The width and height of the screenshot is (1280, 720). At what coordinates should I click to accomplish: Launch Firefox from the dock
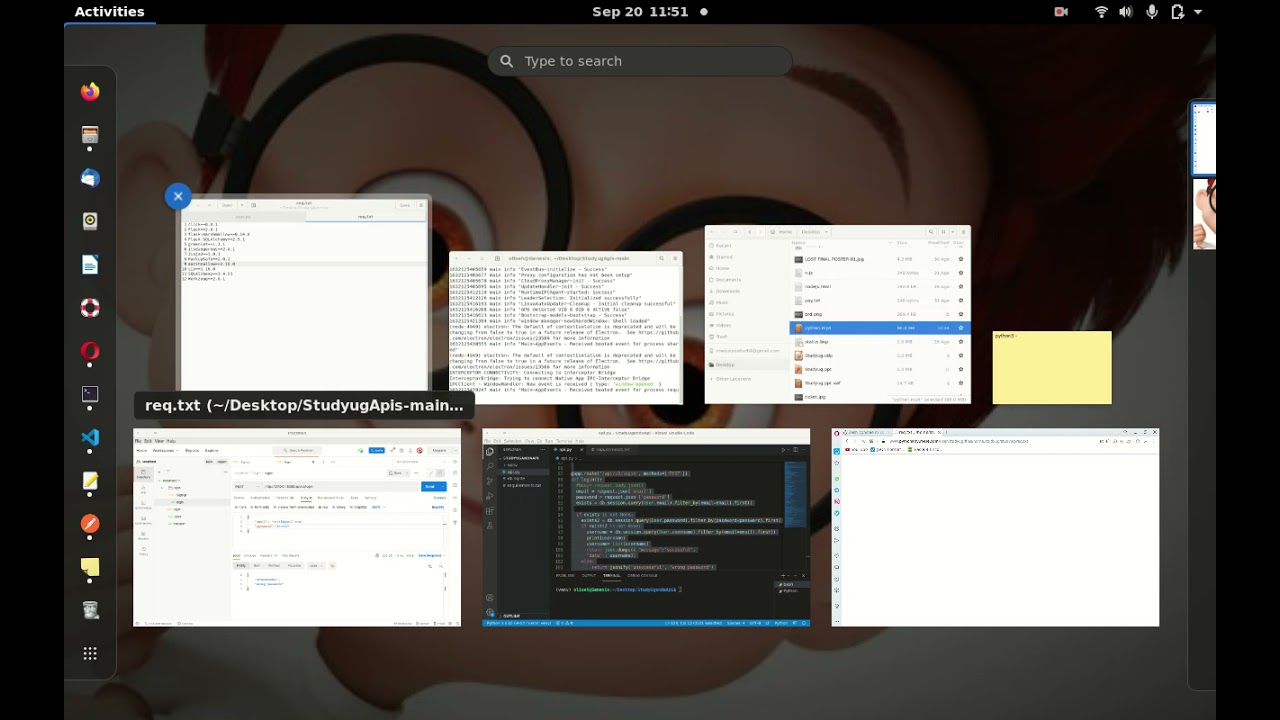[90, 91]
